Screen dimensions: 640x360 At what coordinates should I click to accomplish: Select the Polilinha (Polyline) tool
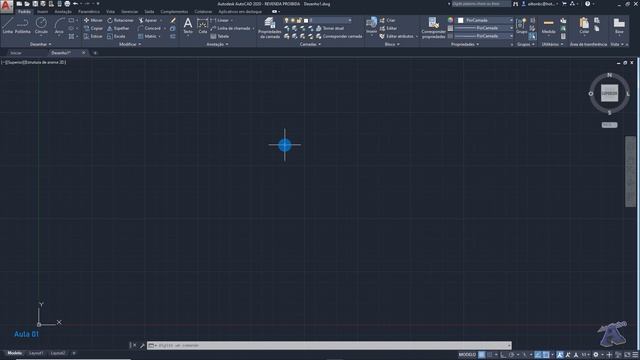pos(22,25)
